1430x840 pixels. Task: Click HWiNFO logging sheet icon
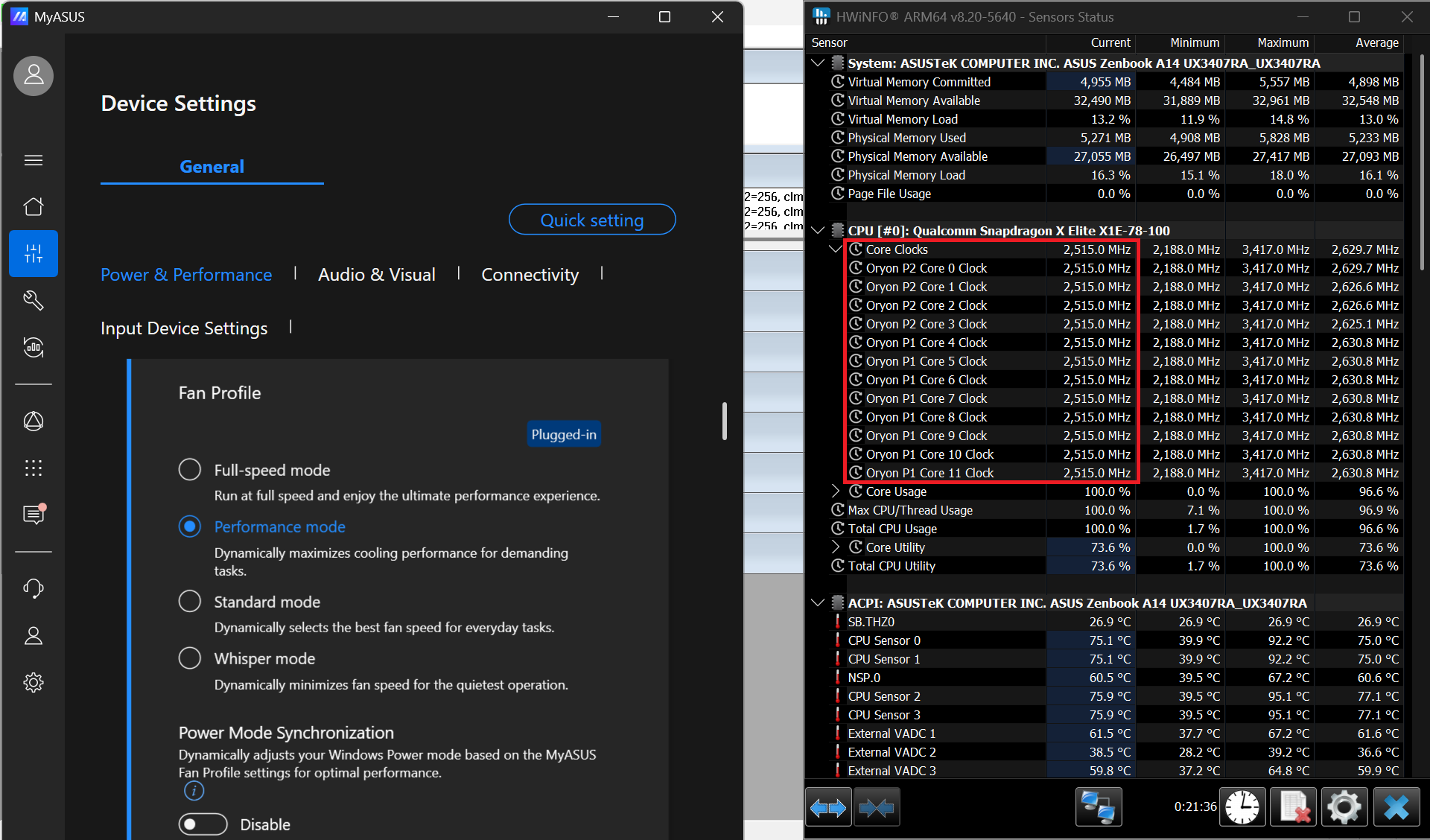(x=1293, y=807)
